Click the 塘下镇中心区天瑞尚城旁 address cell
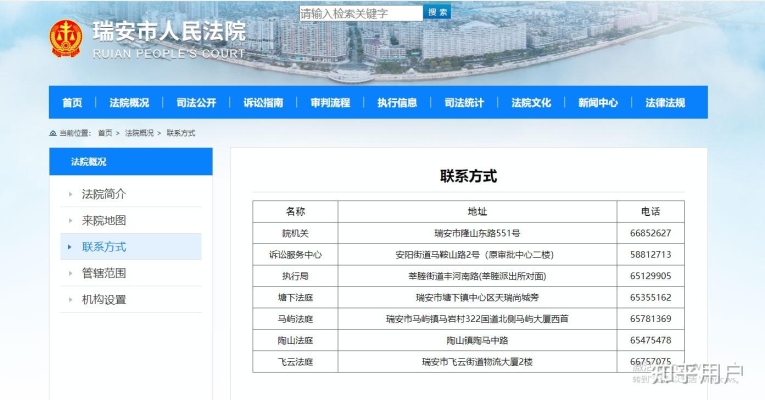The image size is (765, 400). pyautogui.click(x=477, y=298)
